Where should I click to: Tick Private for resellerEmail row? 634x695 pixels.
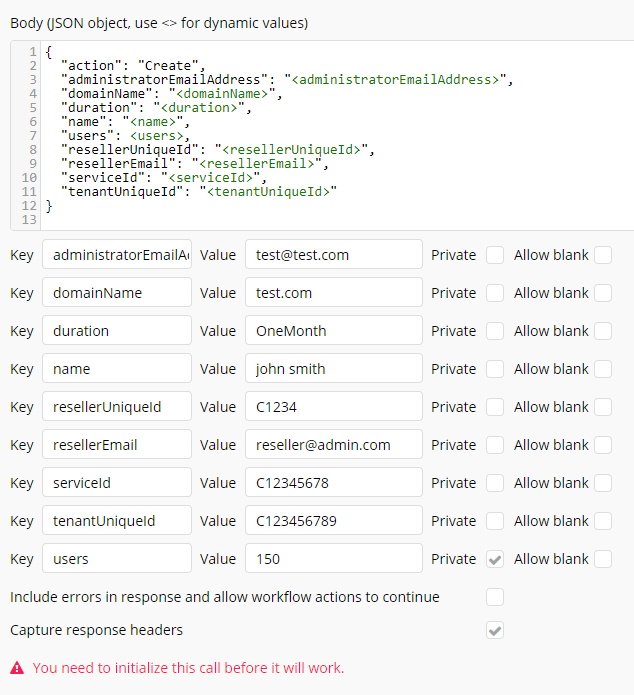tap(495, 445)
